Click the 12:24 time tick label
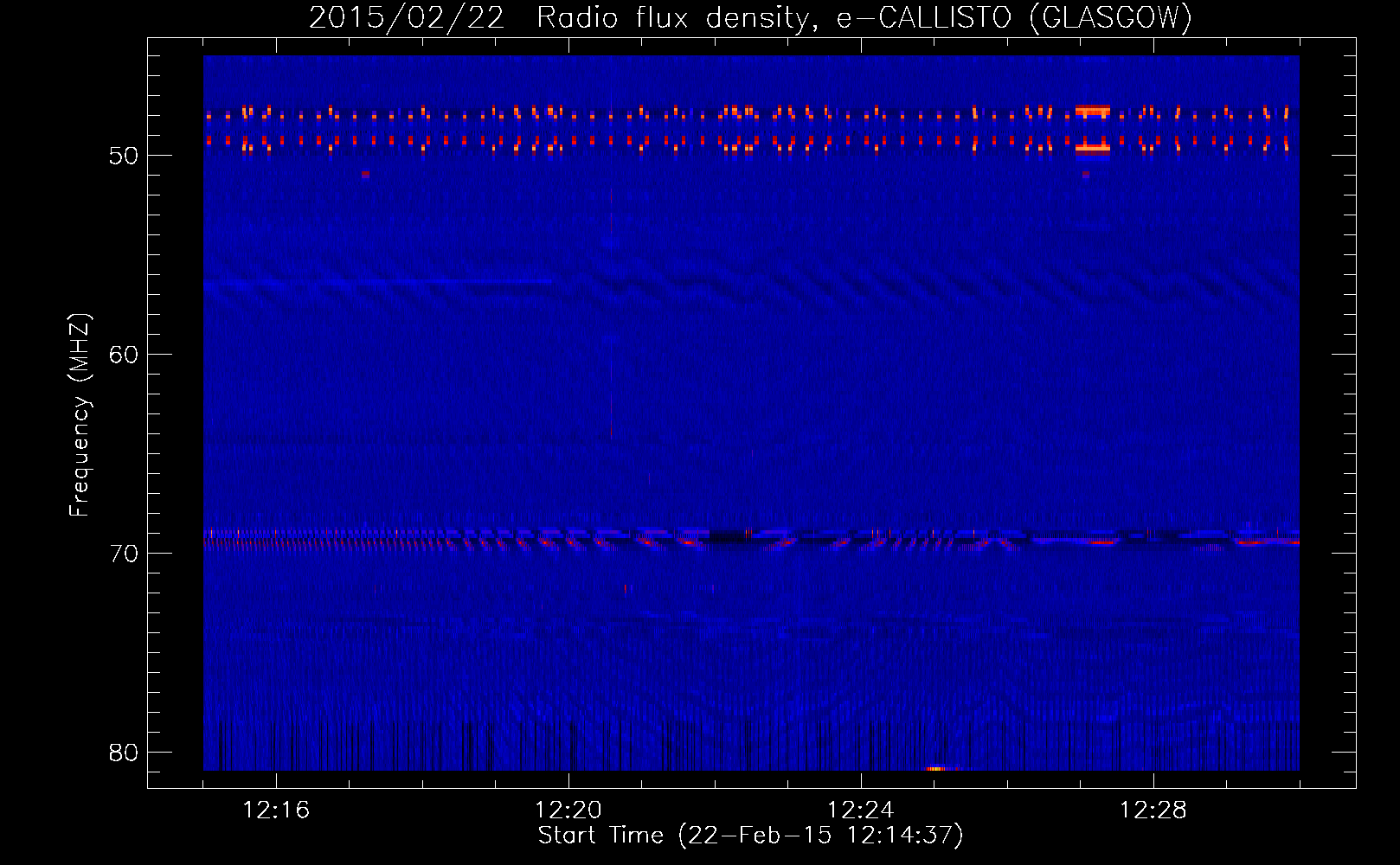Image resolution: width=1400 pixels, height=865 pixels. point(861,811)
